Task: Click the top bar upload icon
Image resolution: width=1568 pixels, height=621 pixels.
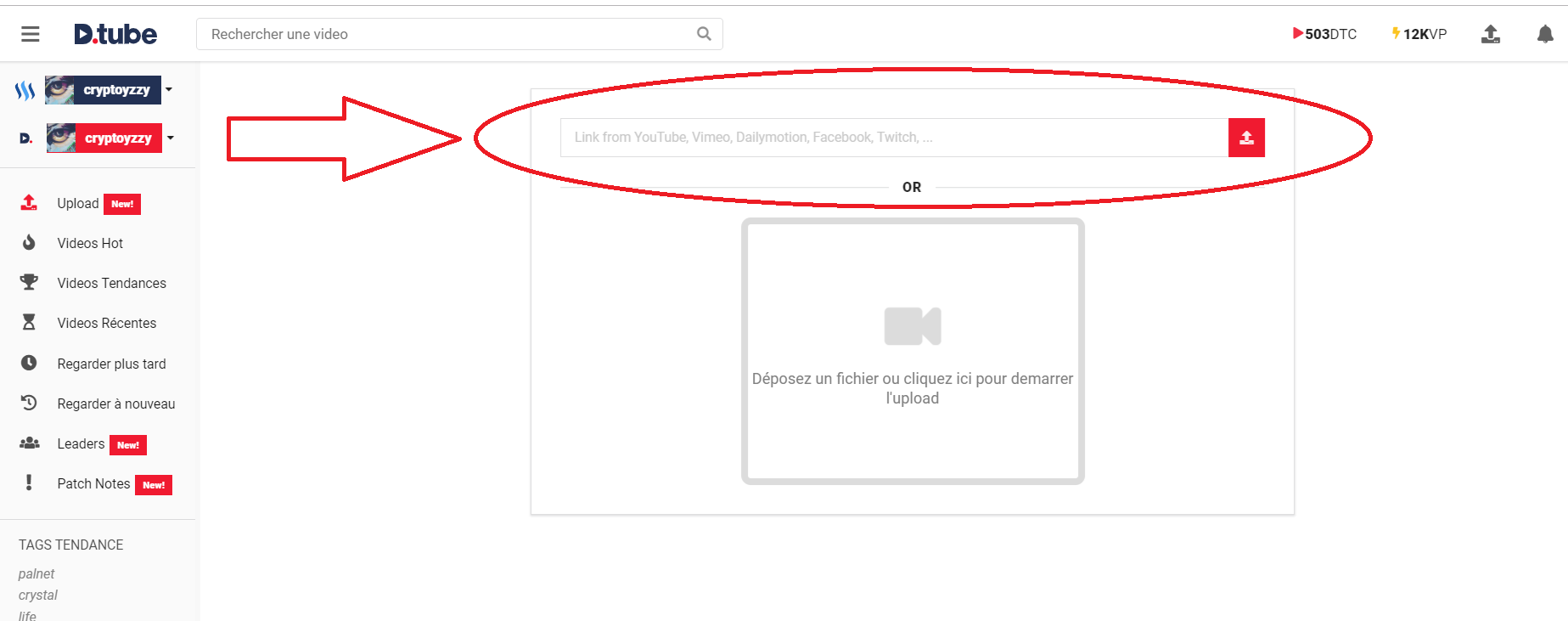Action: 1491,34
